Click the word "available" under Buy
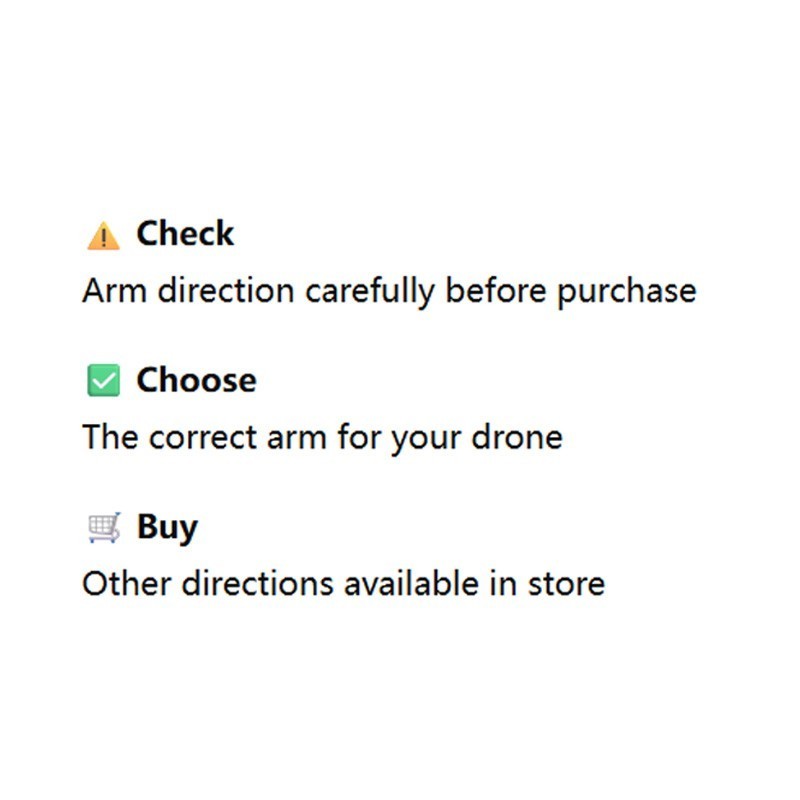Screen dimensions: 800x800 tap(411, 584)
